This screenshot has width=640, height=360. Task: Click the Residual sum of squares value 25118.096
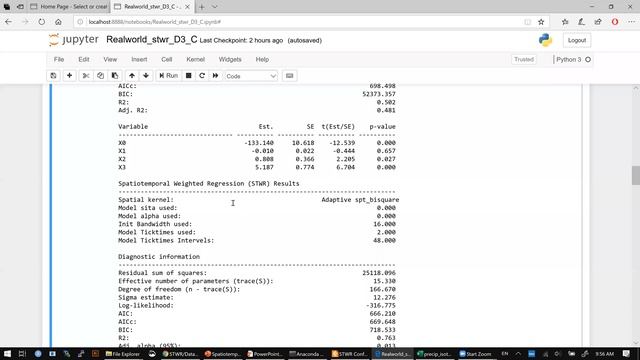[x=379, y=273]
